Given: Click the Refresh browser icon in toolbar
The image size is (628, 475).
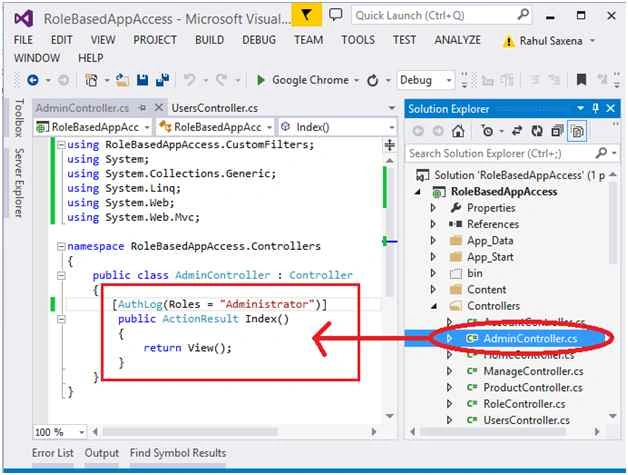Looking at the screenshot, I should tap(372, 81).
